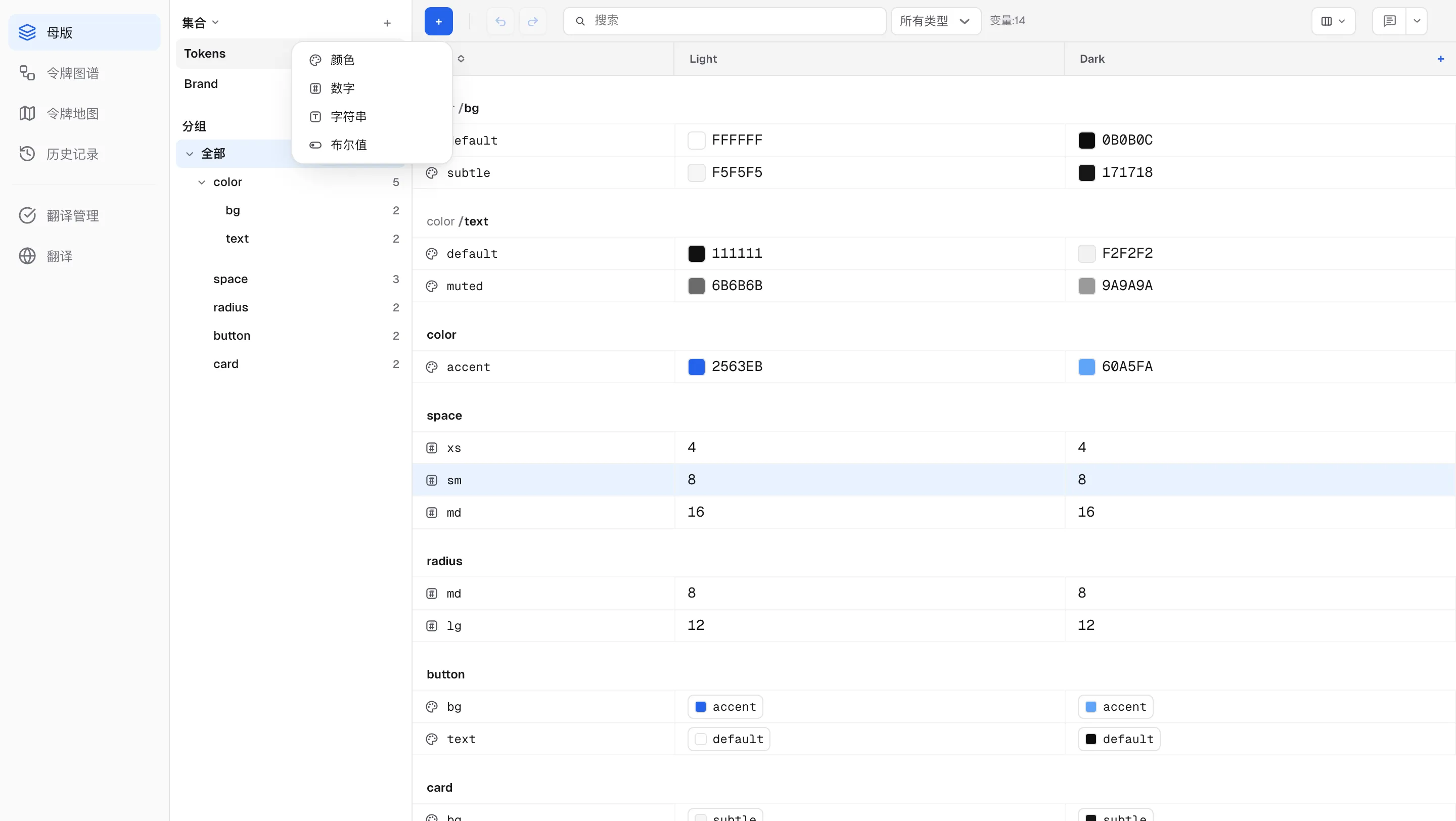Choose 颜色 from the variable type menu

pos(372,60)
